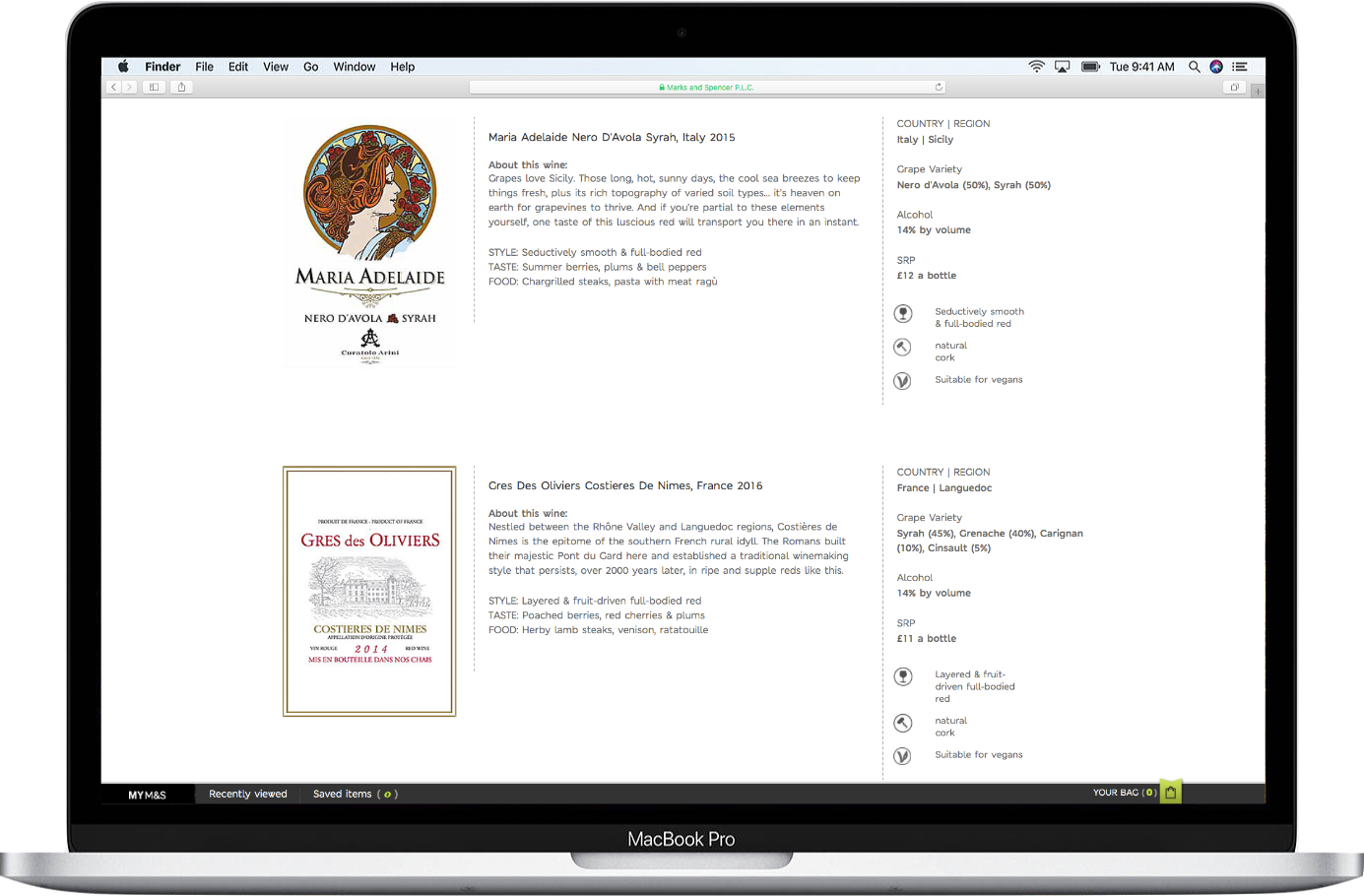The width and height of the screenshot is (1364, 896).
Task: Click the Maria Adelaide wine label image
Action: pyautogui.click(x=370, y=244)
